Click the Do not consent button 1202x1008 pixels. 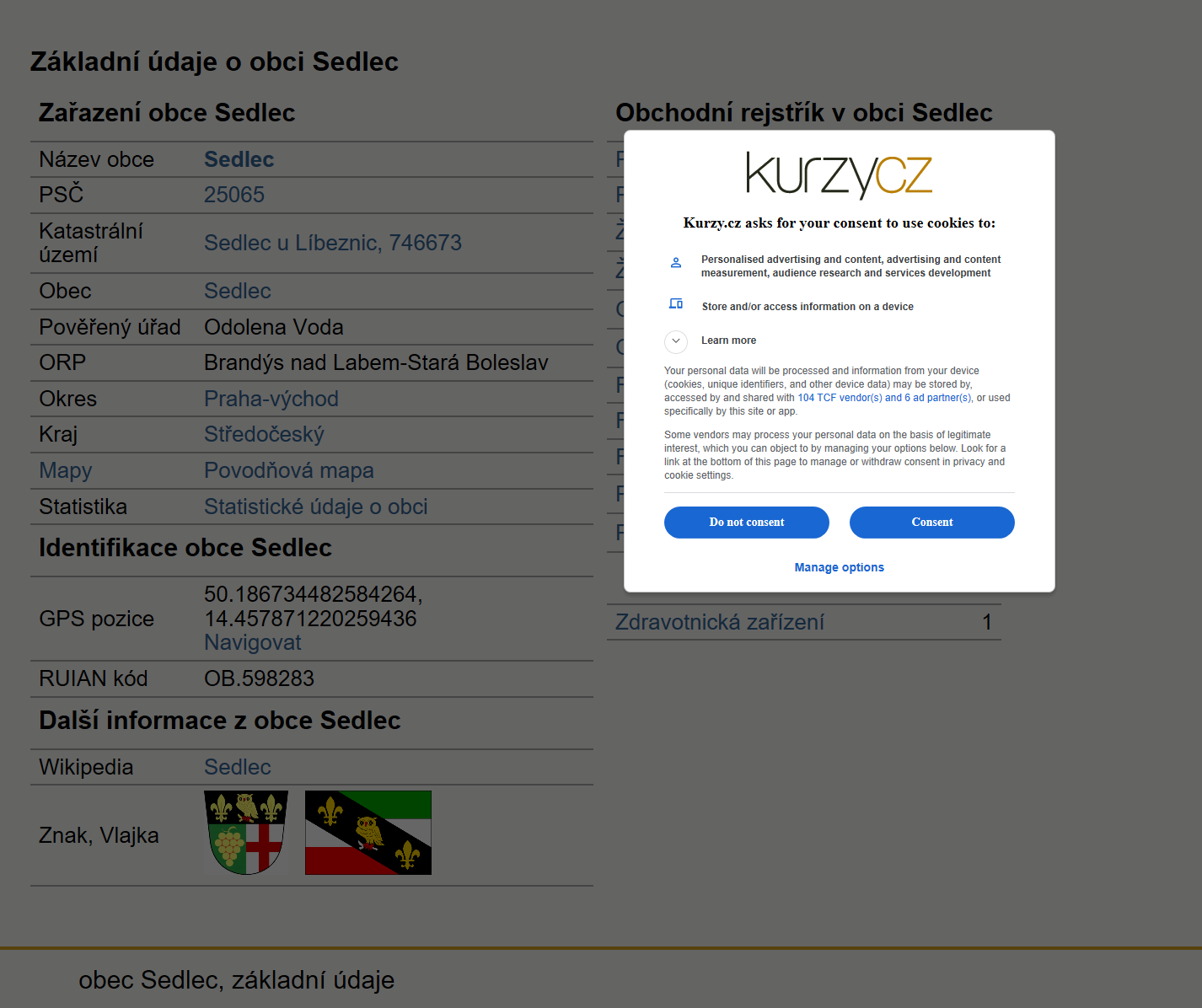(x=746, y=523)
